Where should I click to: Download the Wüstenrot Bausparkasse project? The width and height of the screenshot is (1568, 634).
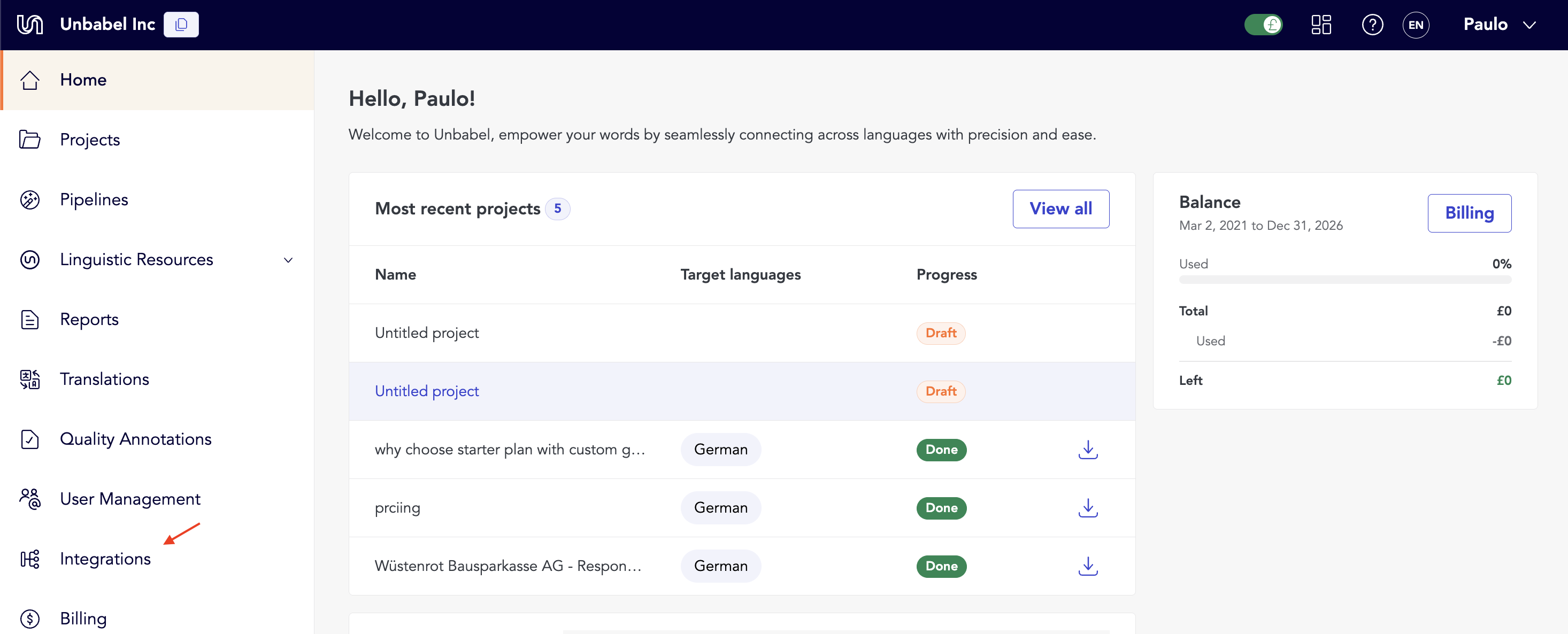[1088, 566]
